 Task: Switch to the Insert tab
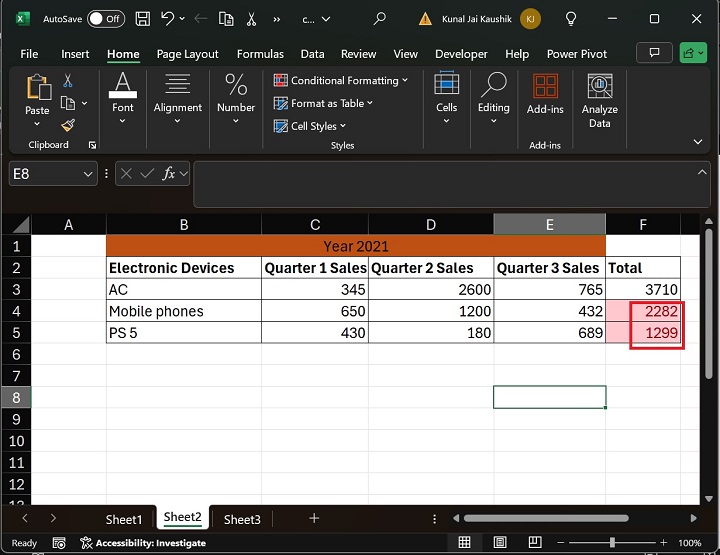75,54
